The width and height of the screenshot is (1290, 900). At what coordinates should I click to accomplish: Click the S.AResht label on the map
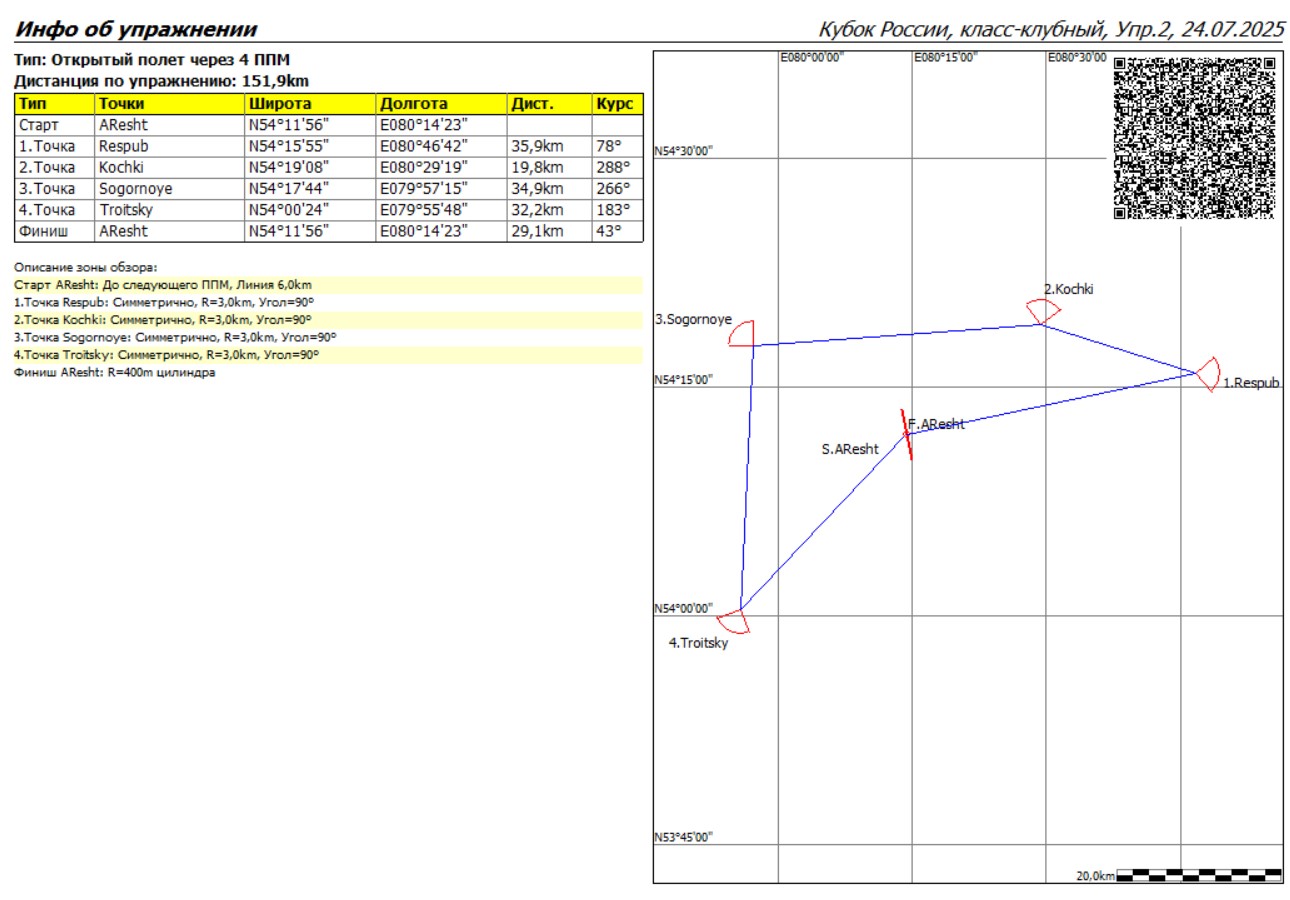point(849,449)
